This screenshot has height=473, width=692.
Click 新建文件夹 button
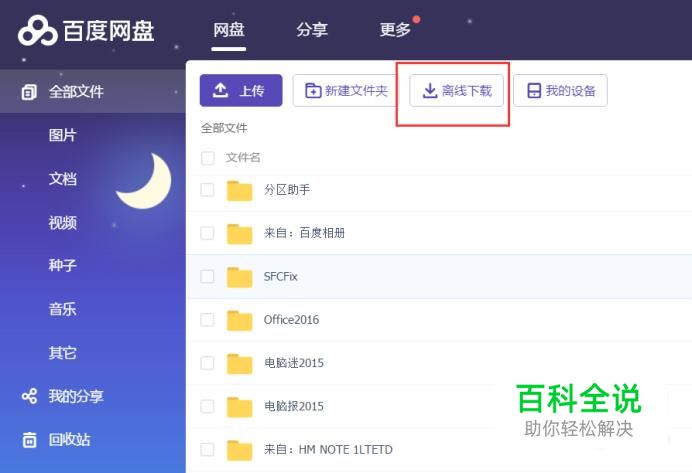(x=345, y=90)
